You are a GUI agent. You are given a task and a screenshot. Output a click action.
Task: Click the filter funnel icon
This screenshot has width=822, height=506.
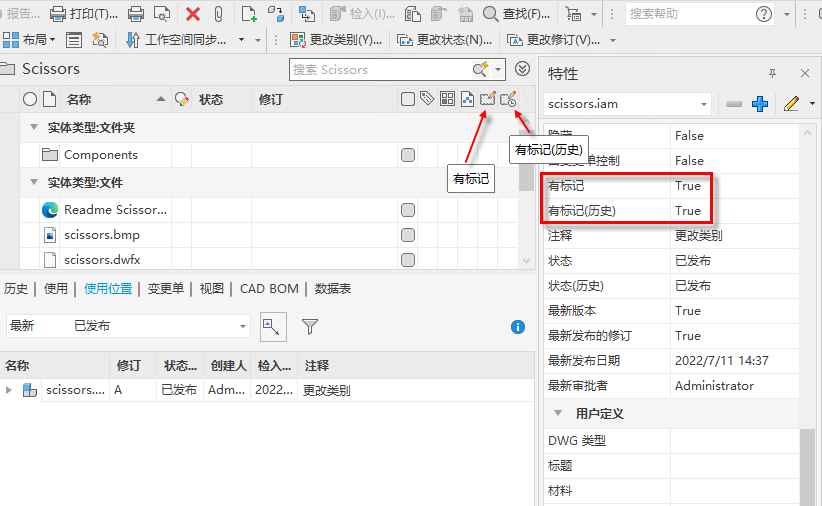click(x=310, y=327)
